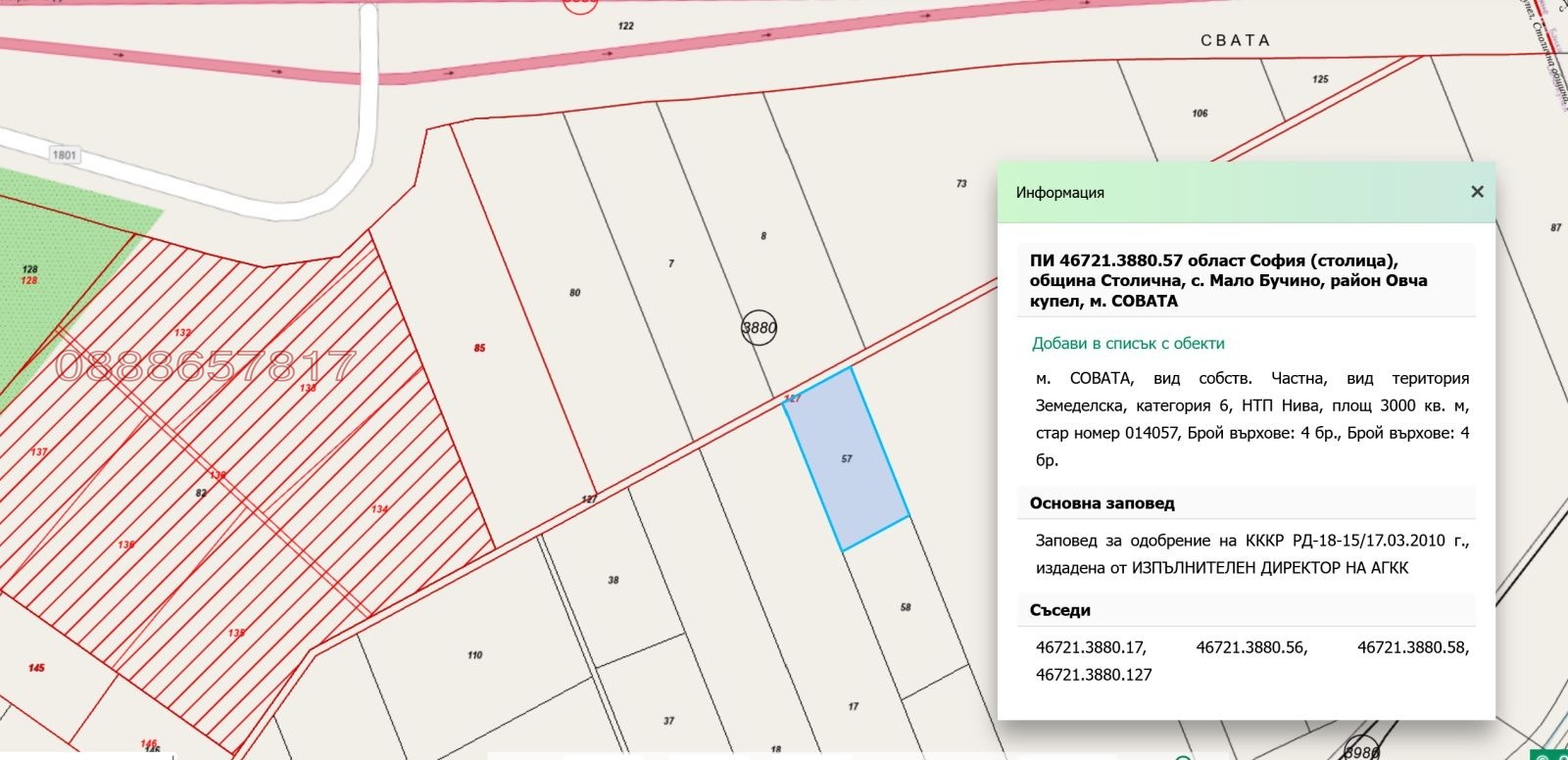Click the 1801 road number badge
Screen dimensions: 1568x760
65,155
